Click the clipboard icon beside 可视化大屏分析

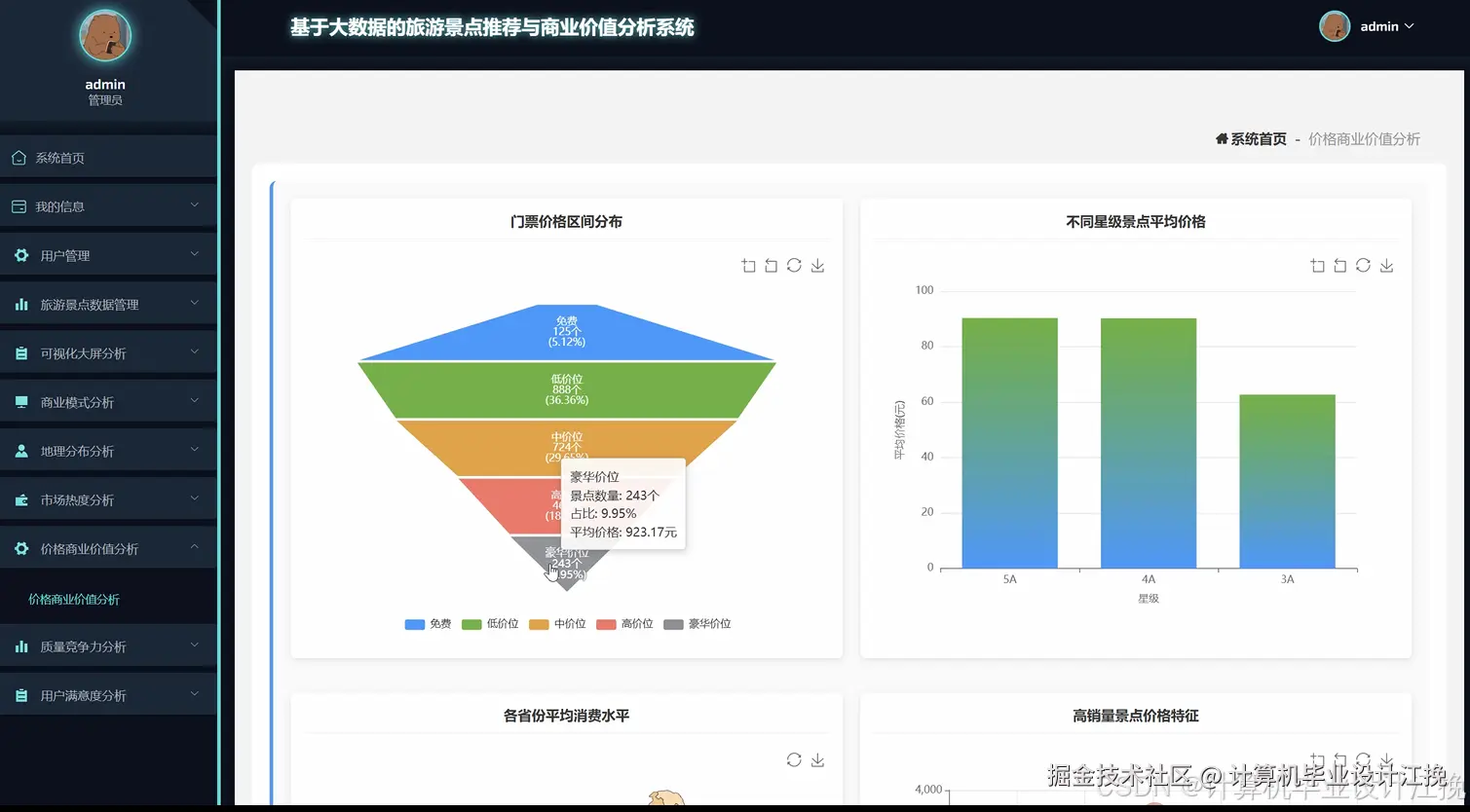click(21, 353)
